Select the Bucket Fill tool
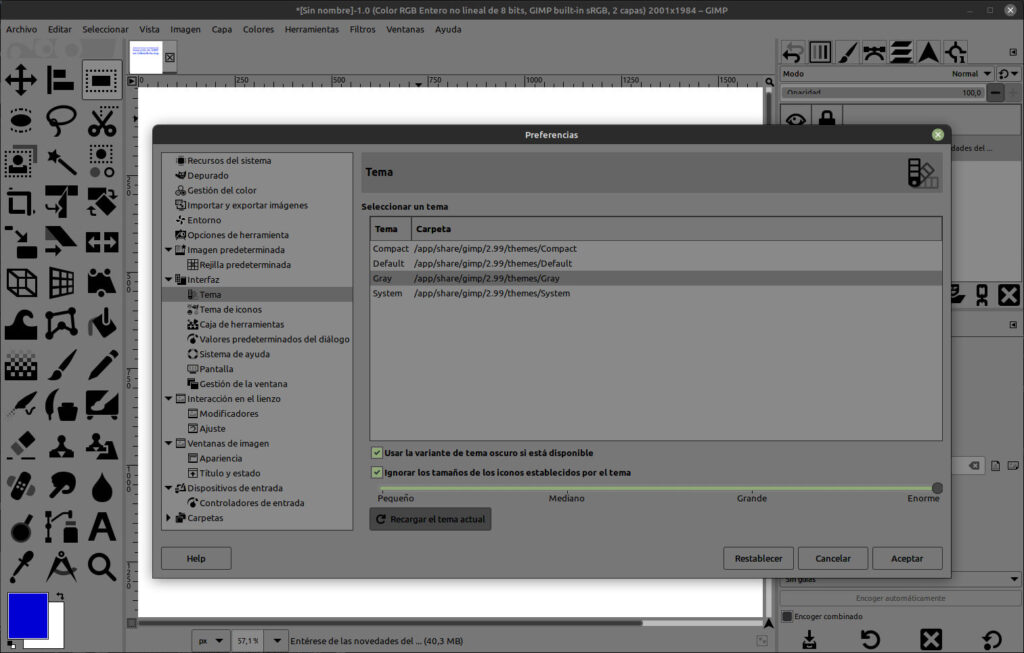The width and height of the screenshot is (1024, 653). [x=102, y=323]
